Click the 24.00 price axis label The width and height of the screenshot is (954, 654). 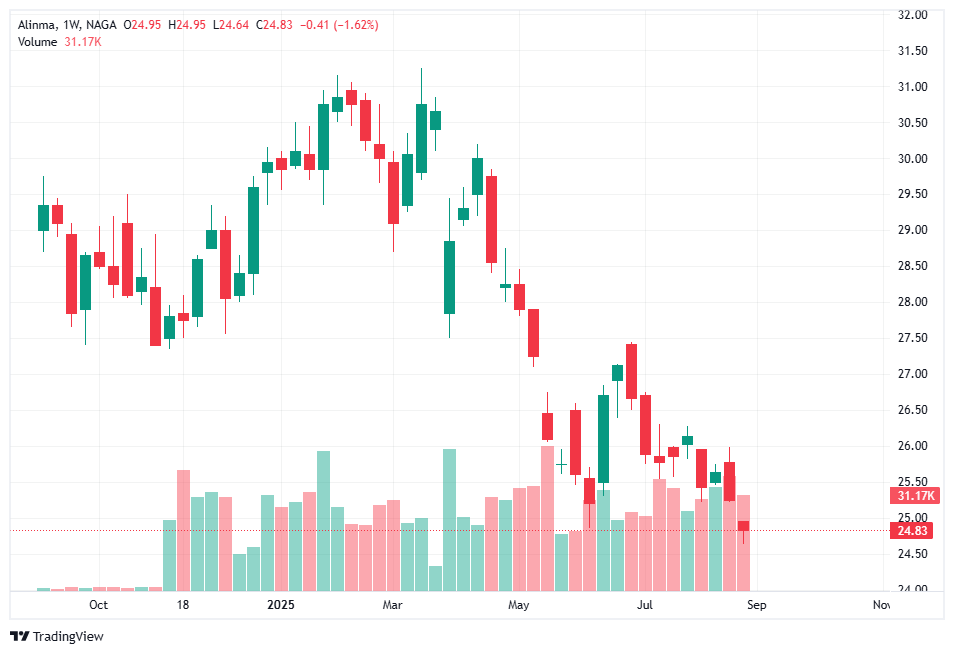[914, 589]
